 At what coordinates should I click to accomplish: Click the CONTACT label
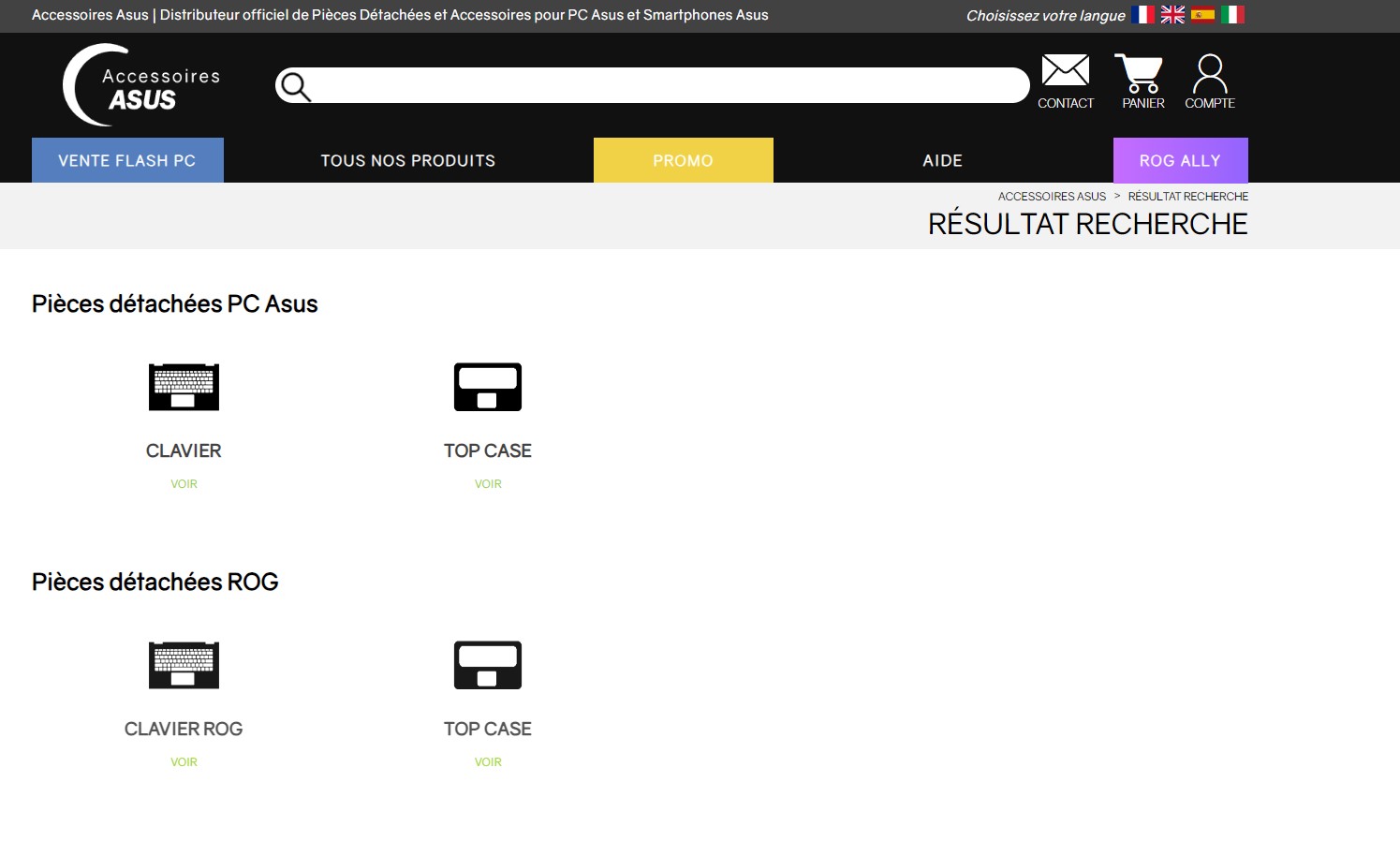[1066, 103]
